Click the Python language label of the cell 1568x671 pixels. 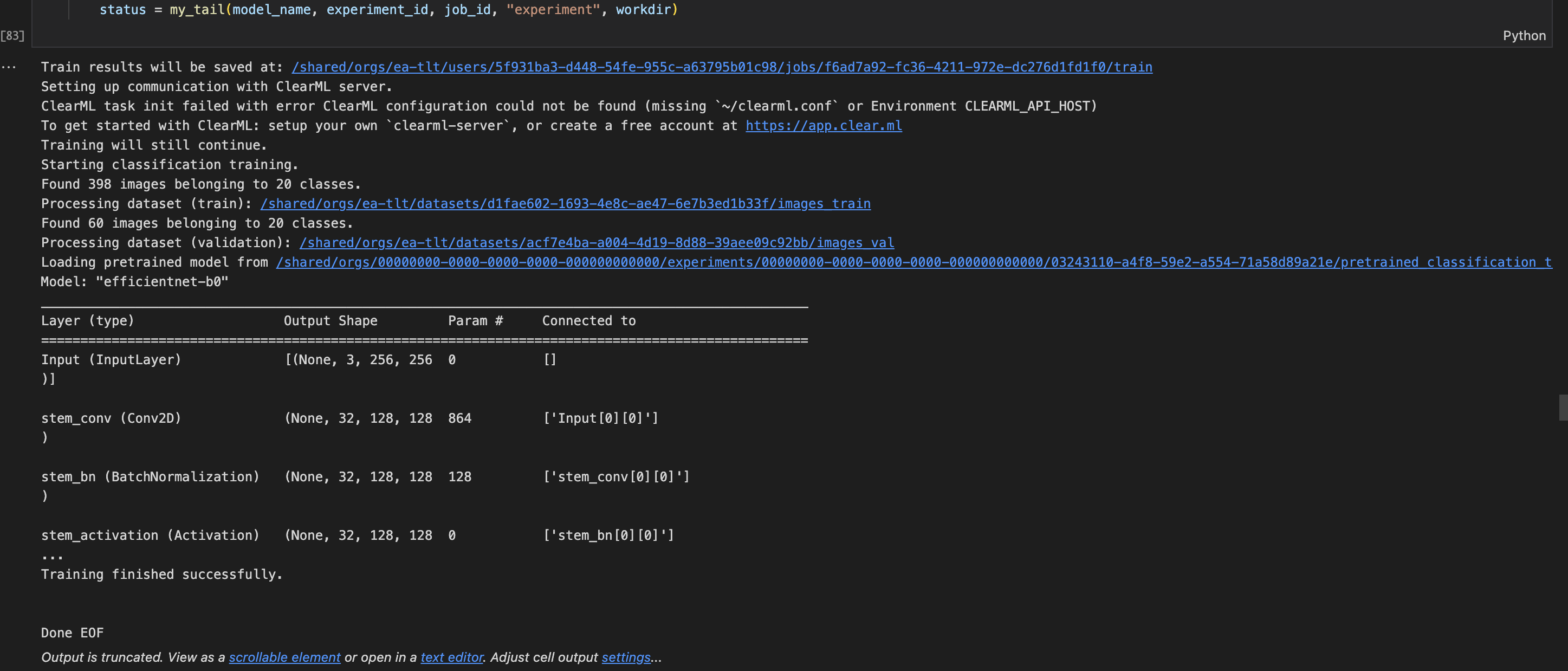pos(1524,35)
